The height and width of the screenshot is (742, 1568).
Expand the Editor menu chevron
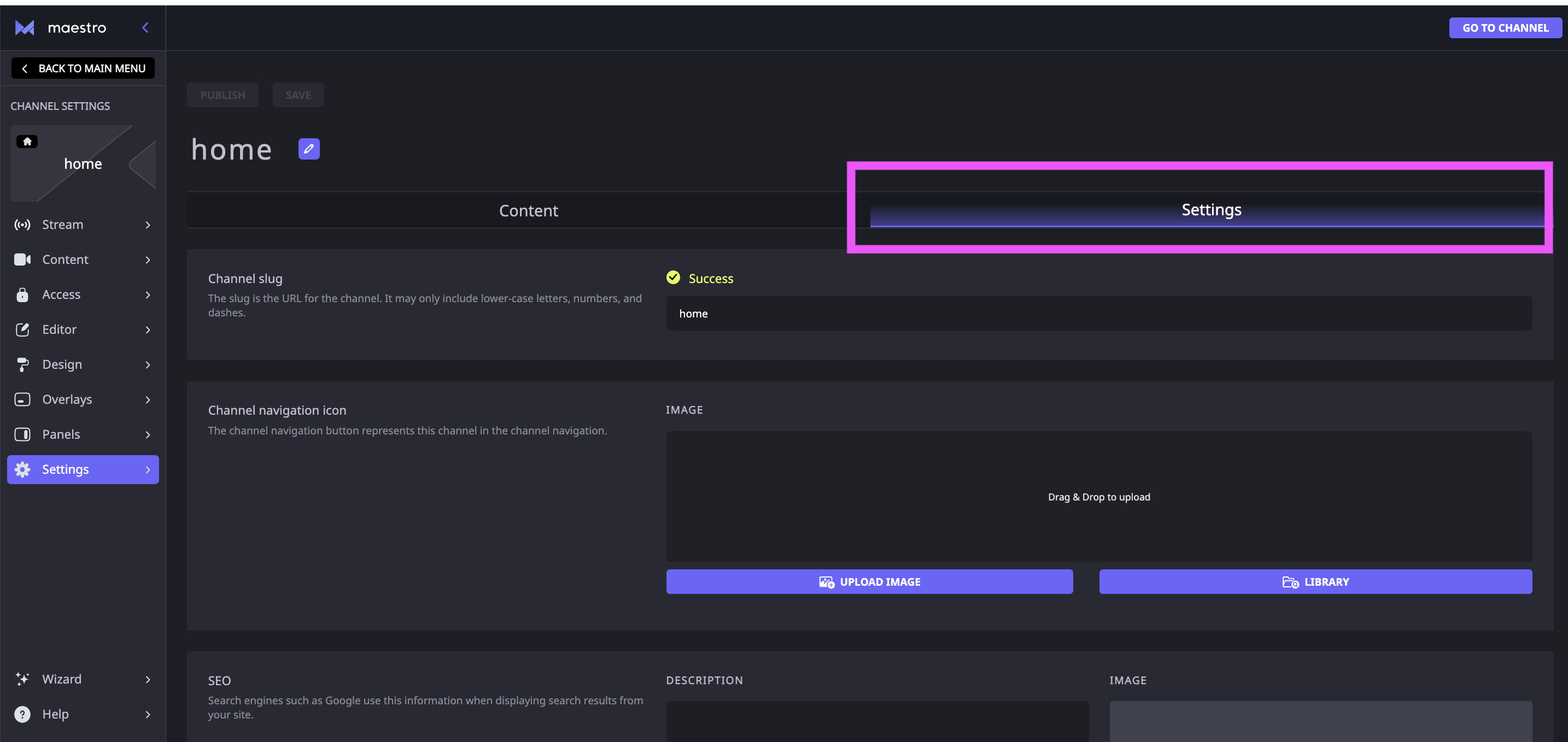(148, 329)
